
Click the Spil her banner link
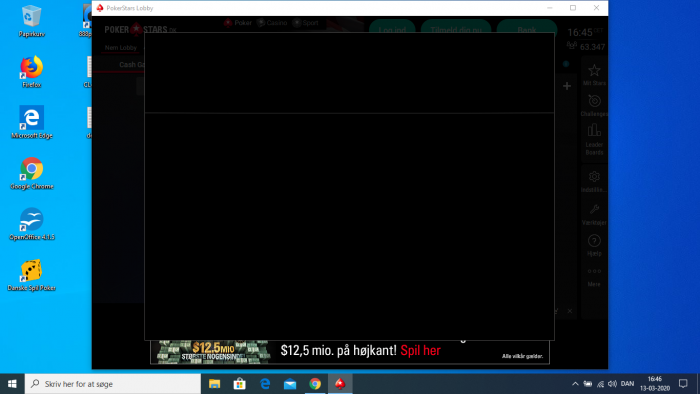[x=421, y=351]
